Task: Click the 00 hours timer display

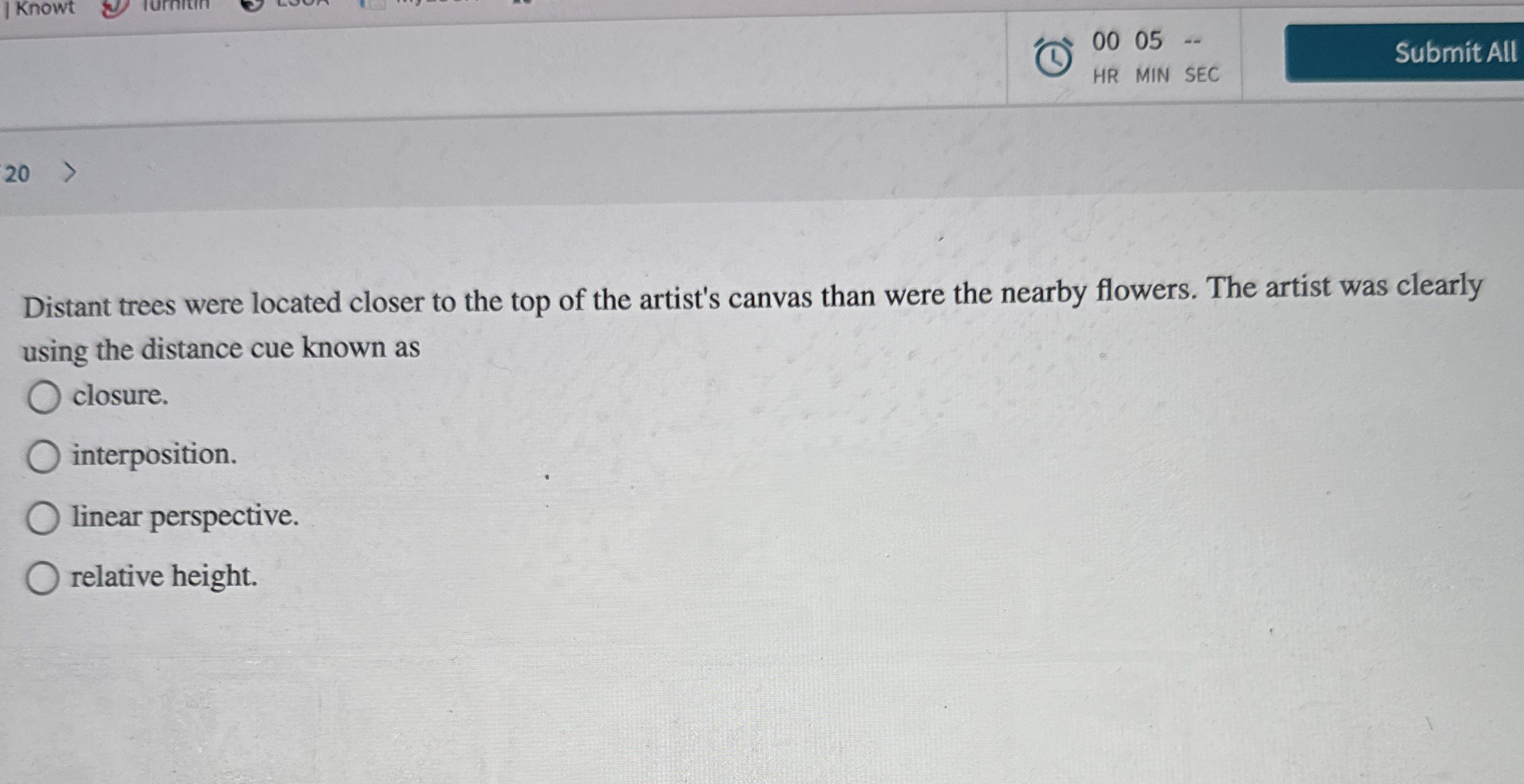Action: click(1105, 41)
